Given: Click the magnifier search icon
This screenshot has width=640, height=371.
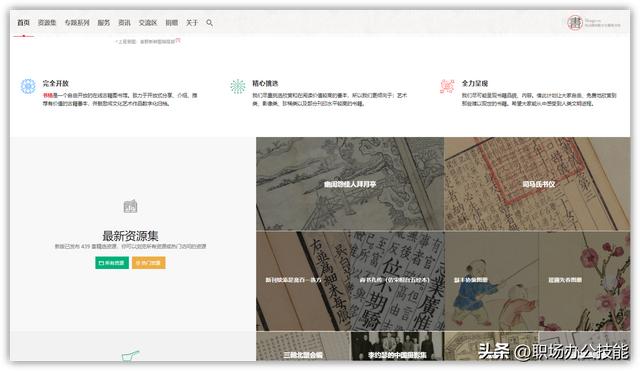Looking at the screenshot, I should pos(209,23).
